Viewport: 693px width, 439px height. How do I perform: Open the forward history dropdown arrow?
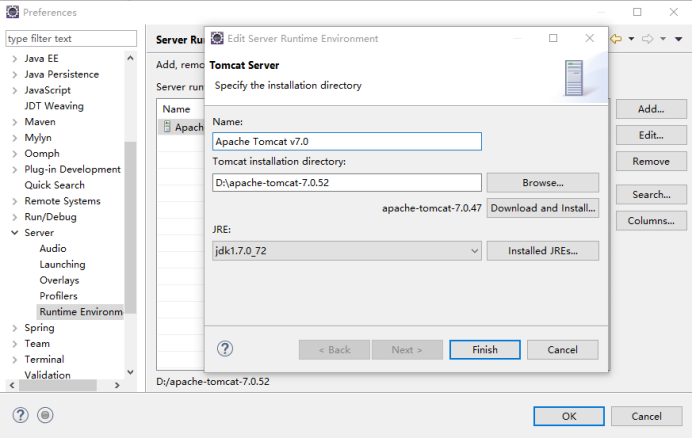click(663, 39)
